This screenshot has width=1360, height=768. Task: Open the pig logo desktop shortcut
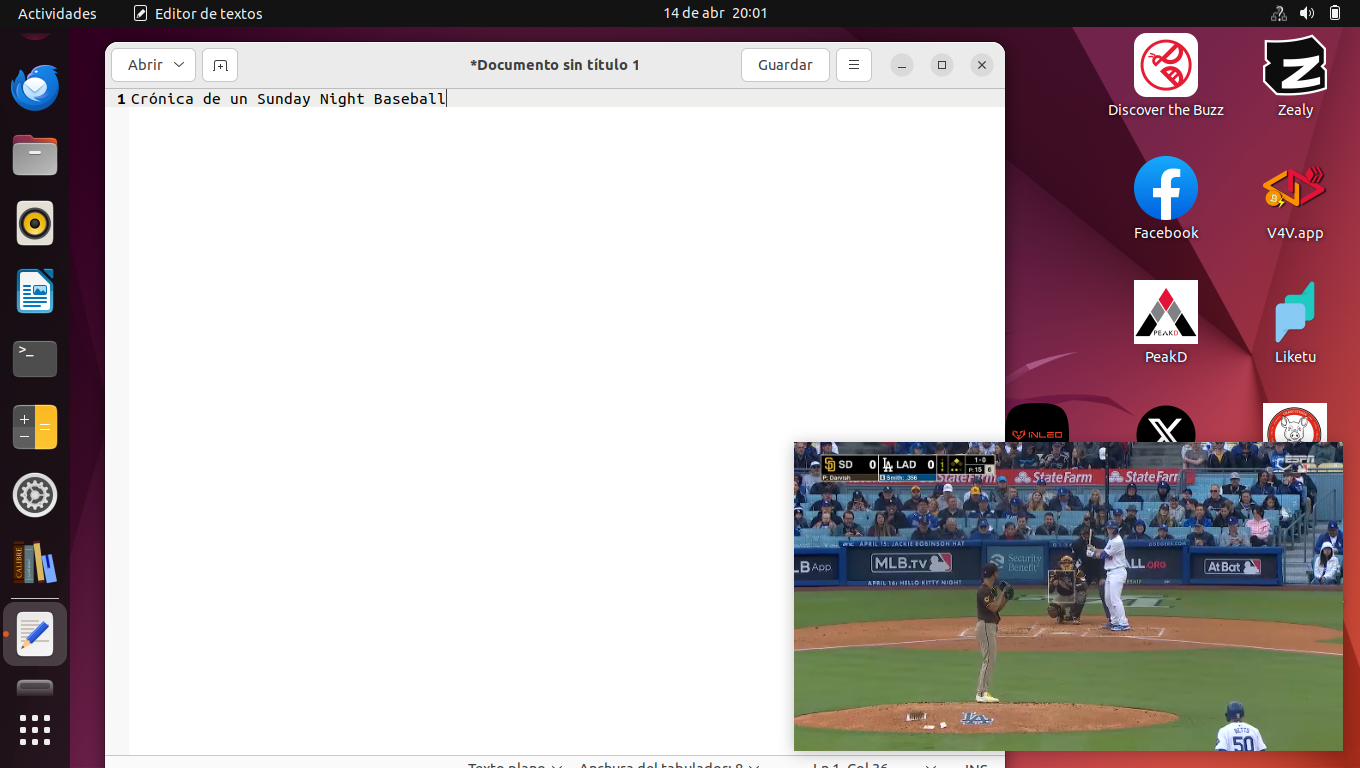tap(1295, 423)
